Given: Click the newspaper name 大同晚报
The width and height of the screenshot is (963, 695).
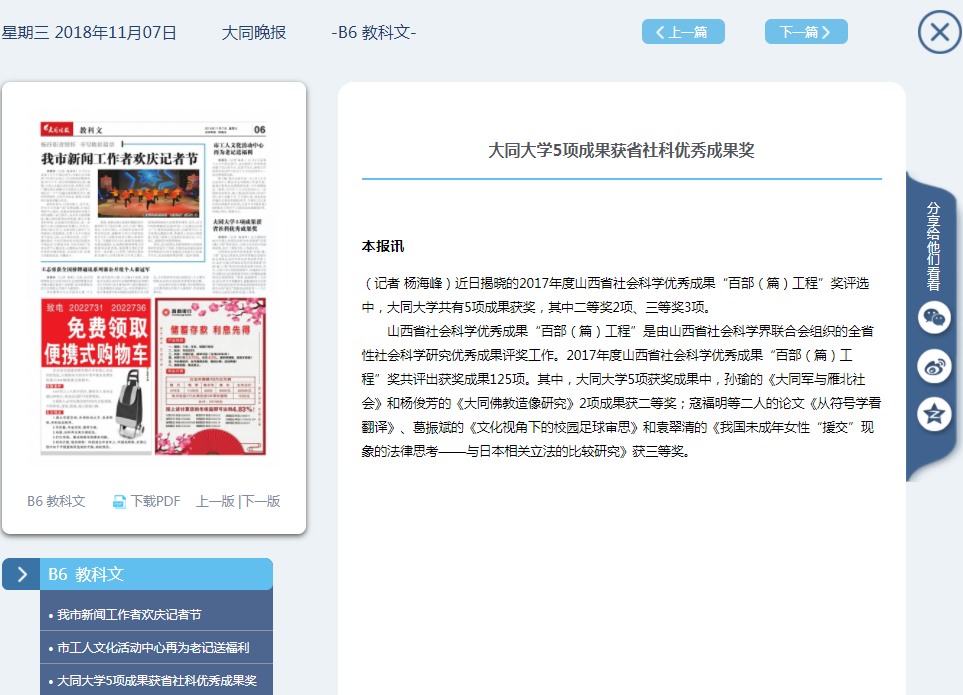Looking at the screenshot, I should coord(254,33).
